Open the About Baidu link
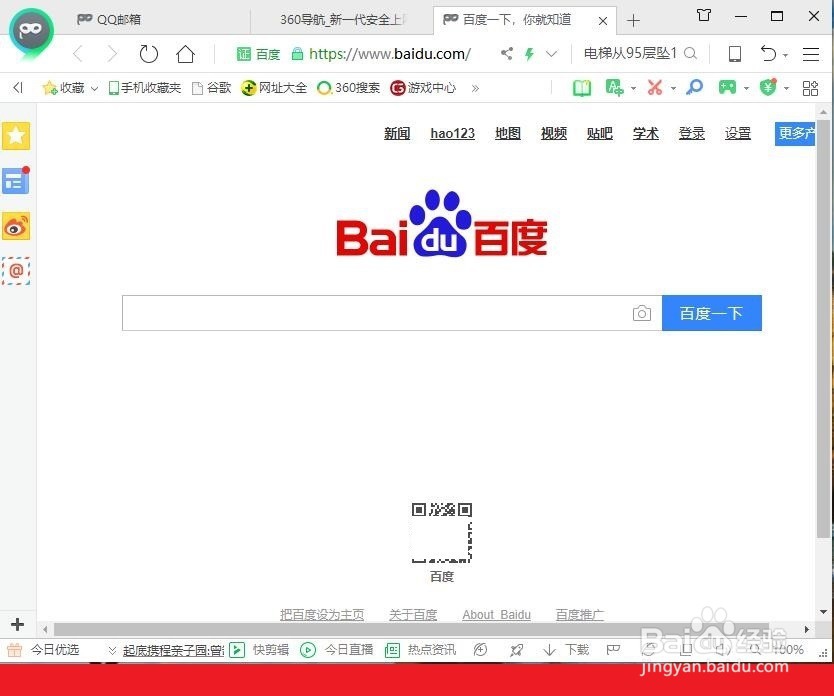The height and width of the screenshot is (696, 834). tap(496, 615)
